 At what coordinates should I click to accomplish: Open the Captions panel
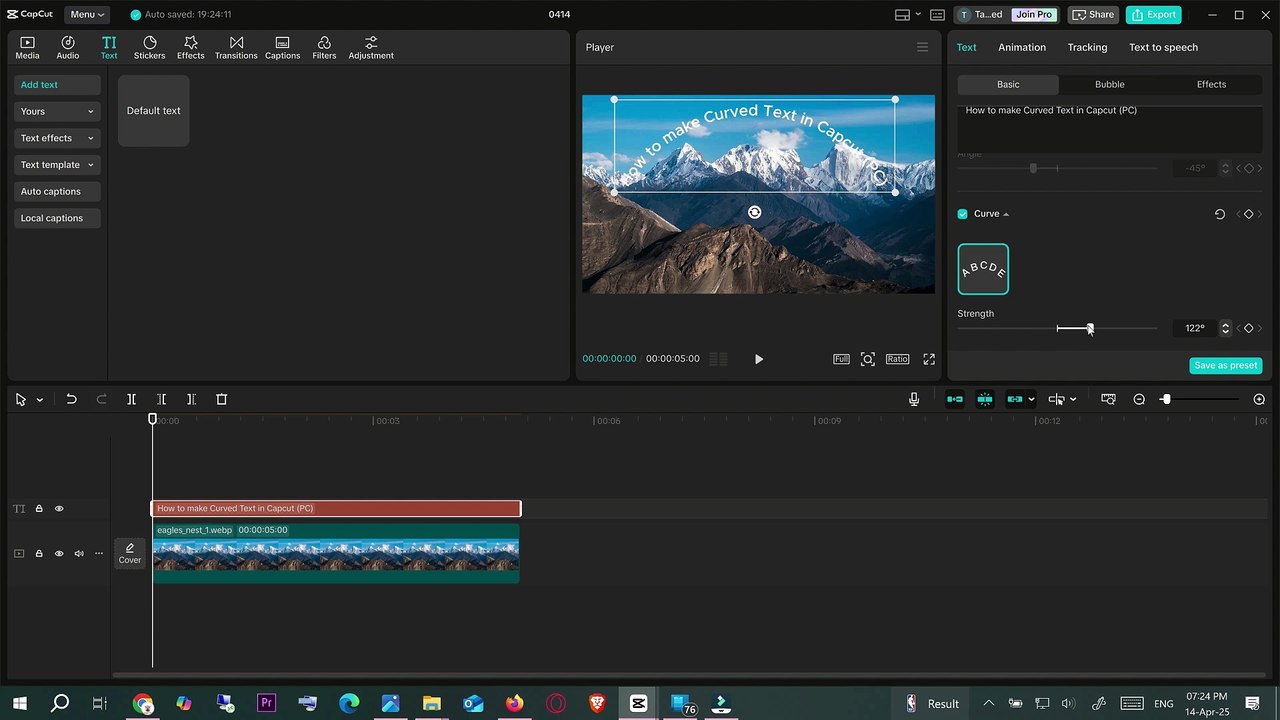[x=282, y=47]
